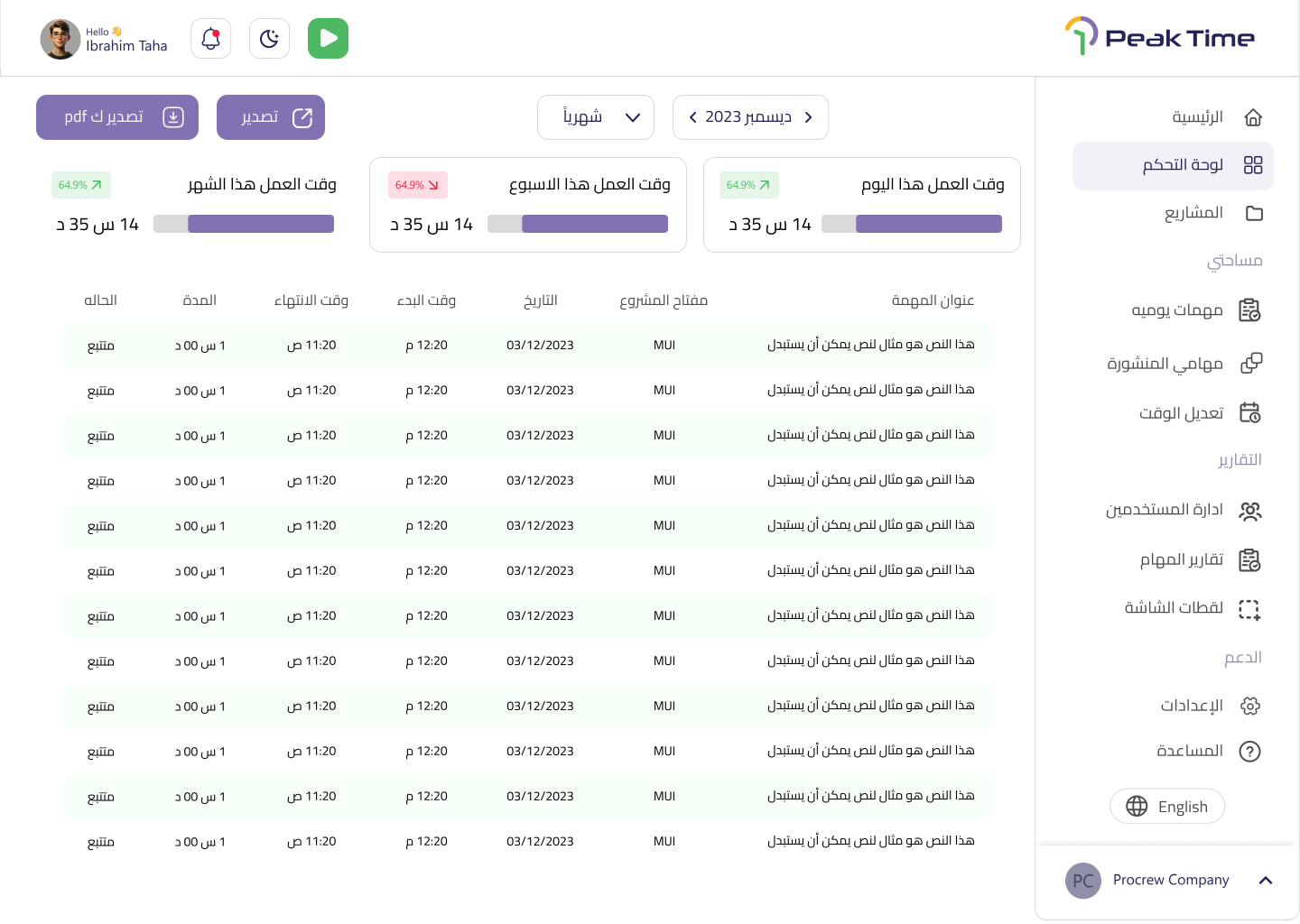Screen dimensions: 1300x924
Task: Click the notification bell icon
Action: (x=210, y=39)
